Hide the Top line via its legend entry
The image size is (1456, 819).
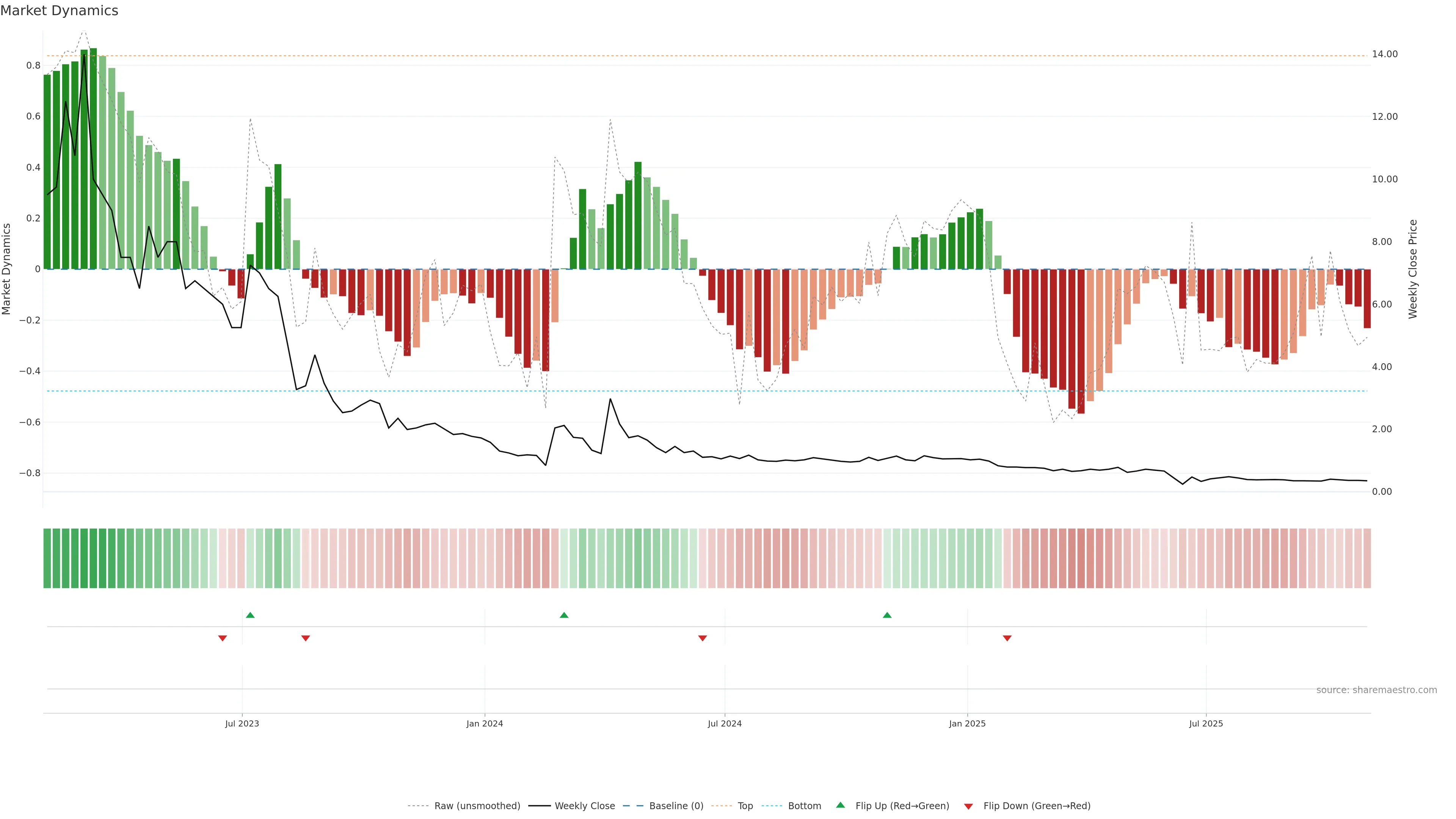tap(745, 806)
